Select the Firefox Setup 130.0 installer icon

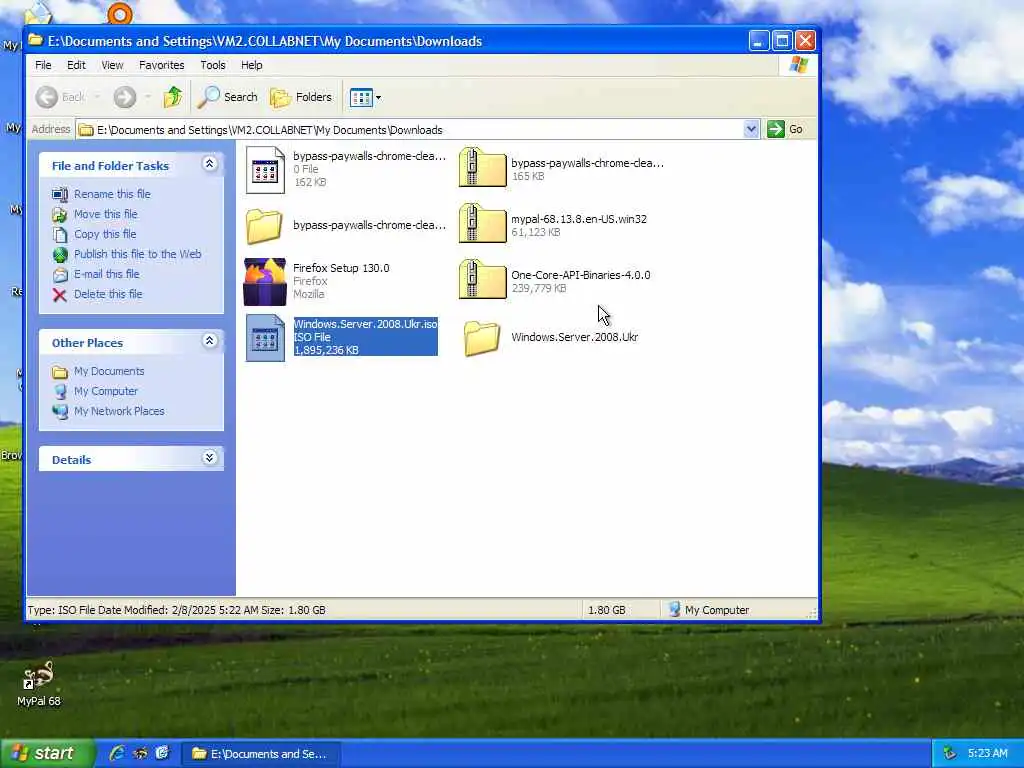pyautogui.click(x=264, y=281)
